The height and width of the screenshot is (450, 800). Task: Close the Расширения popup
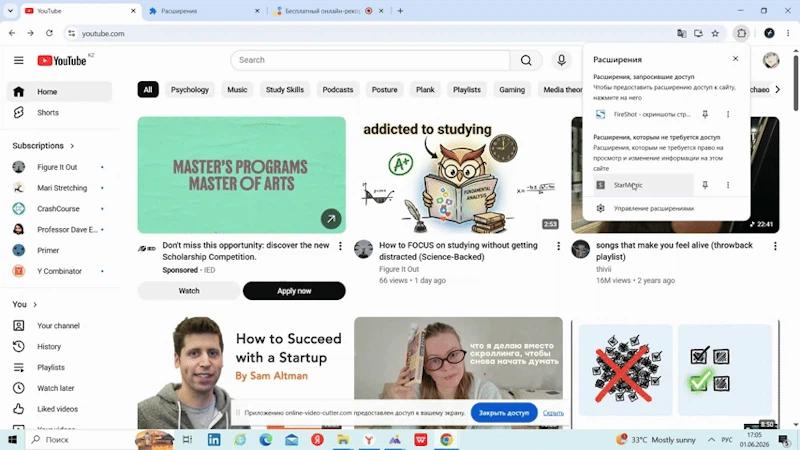point(735,59)
